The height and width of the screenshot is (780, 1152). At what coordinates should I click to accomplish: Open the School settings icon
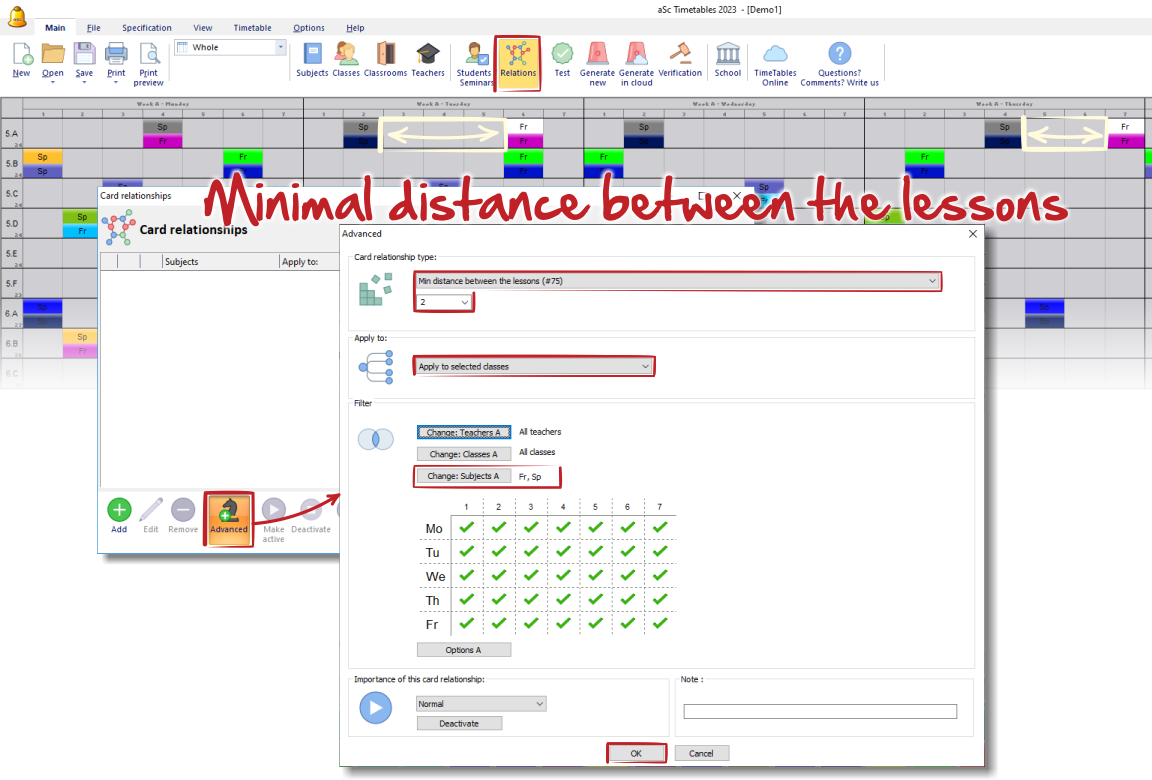(728, 54)
